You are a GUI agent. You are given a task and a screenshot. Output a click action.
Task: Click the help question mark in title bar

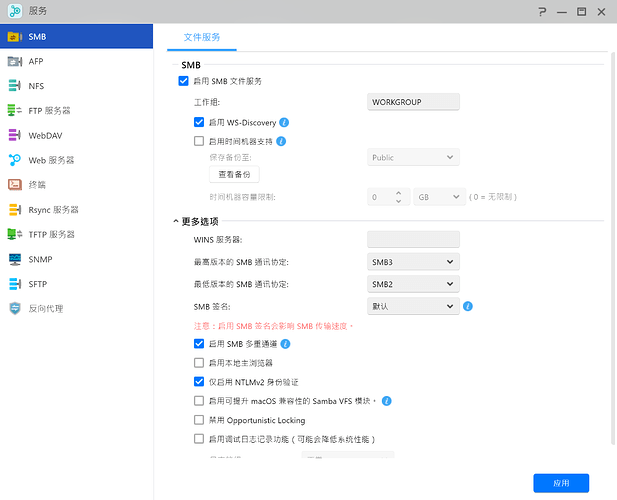point(542,11)
